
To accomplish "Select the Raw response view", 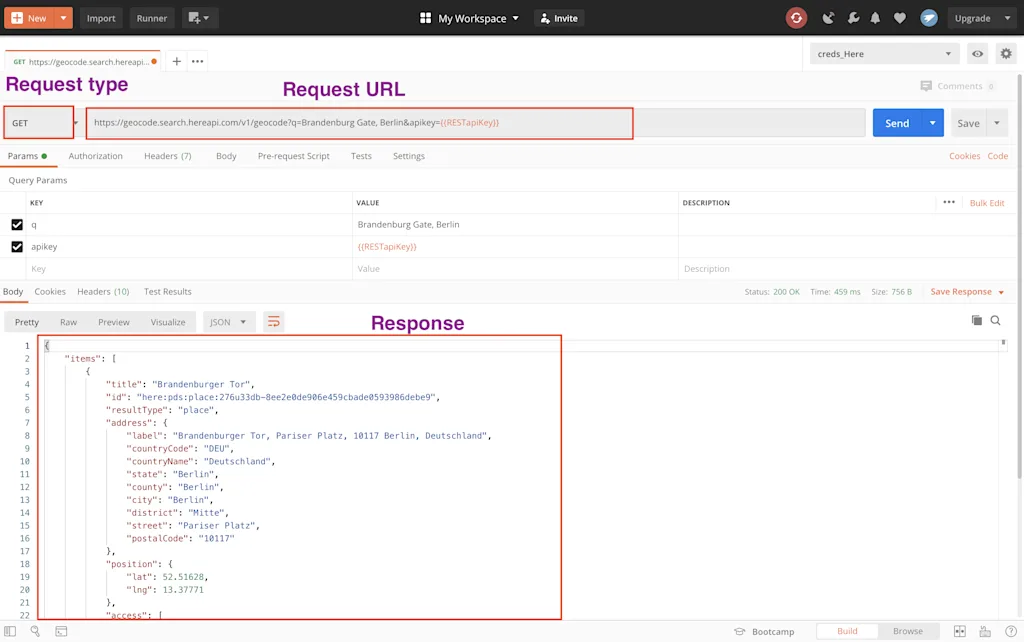I will pyautogui.click(x=68, y=322).
